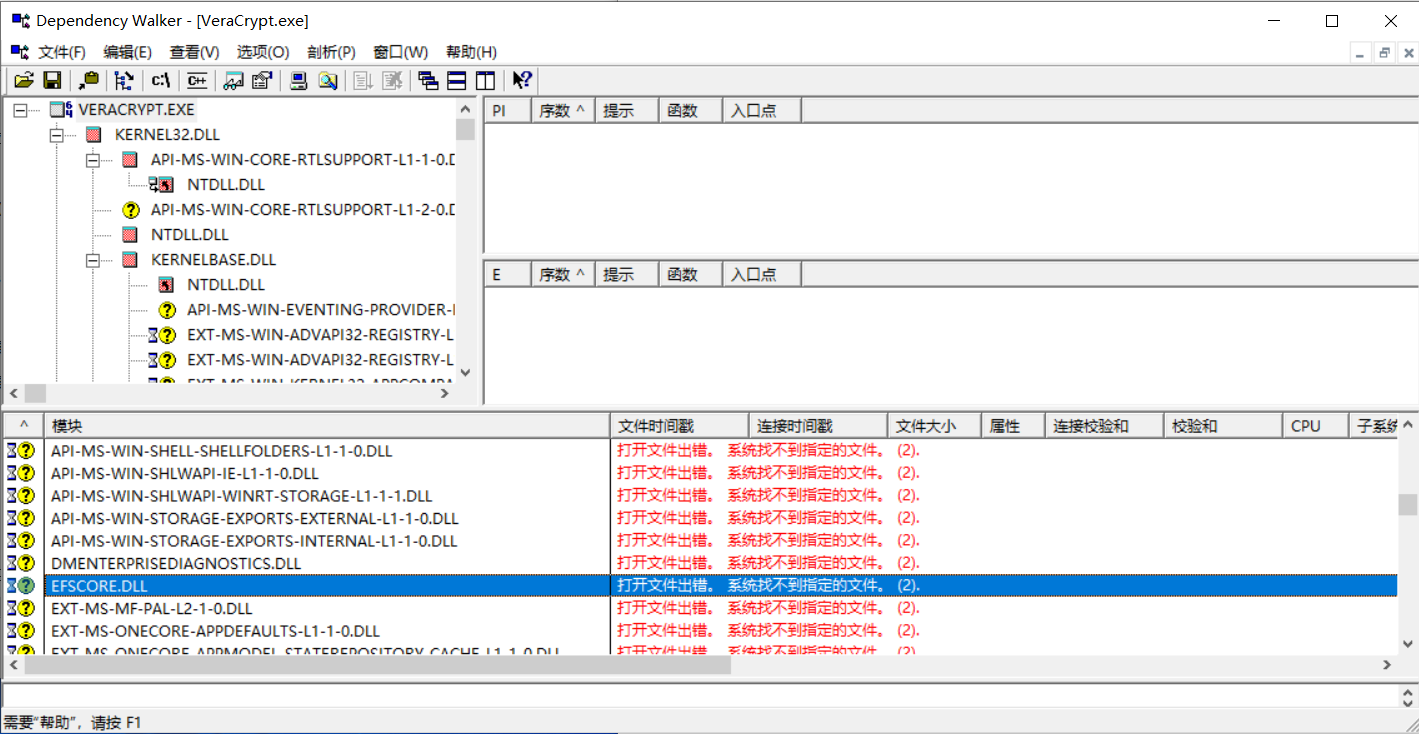Click module tree vertical scrollbar down arrow
This screenshot has width=1419, height=734.
465,373
